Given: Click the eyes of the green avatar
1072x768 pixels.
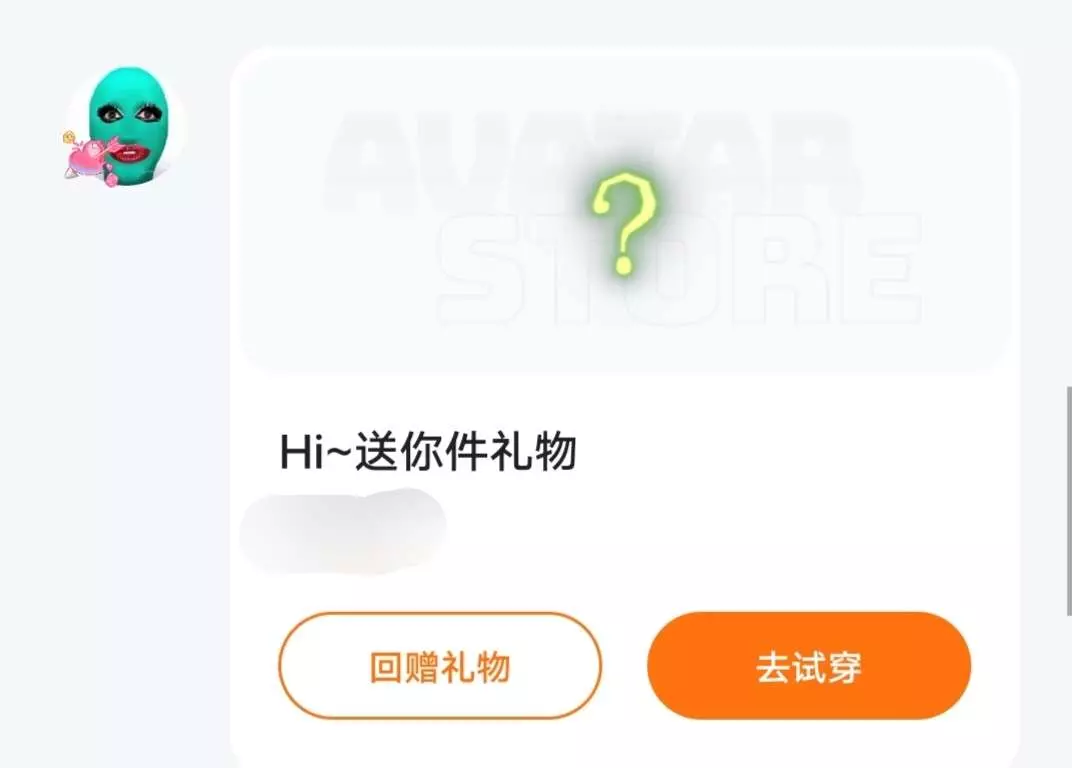Looking at the screenshot, I should tap(129, 114).
